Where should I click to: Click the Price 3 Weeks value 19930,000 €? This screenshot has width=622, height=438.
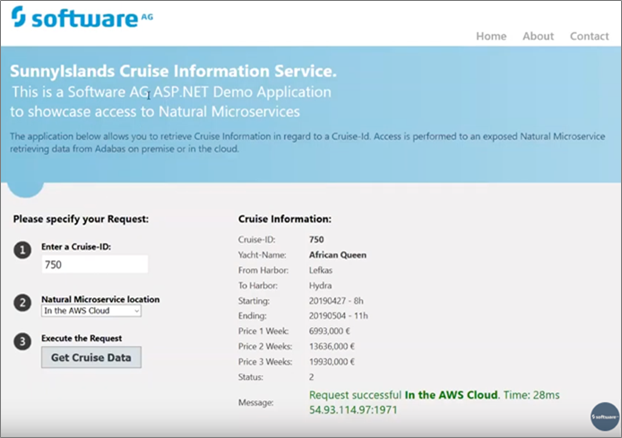click(332, 362)
